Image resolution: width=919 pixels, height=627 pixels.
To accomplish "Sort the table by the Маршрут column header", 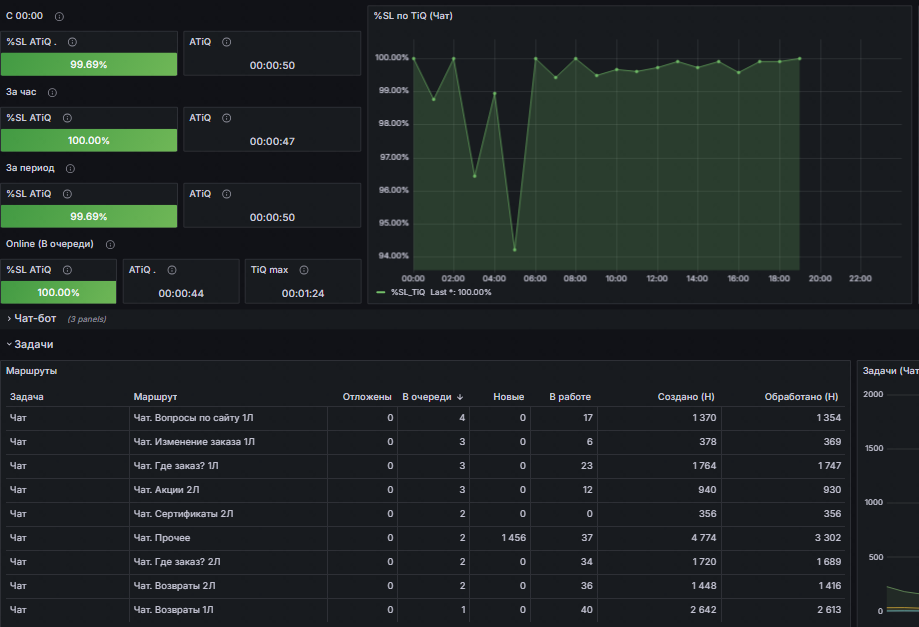I will click(155, 397).
